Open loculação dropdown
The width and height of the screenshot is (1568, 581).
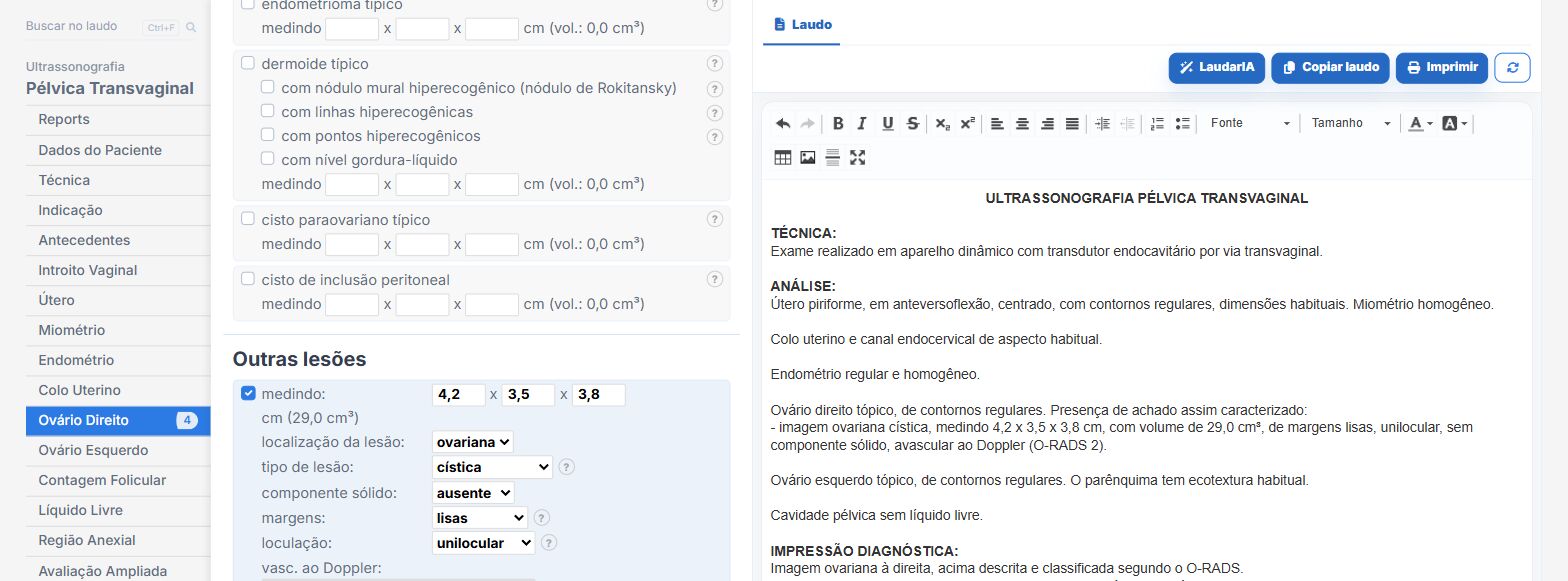click(484, 544)
